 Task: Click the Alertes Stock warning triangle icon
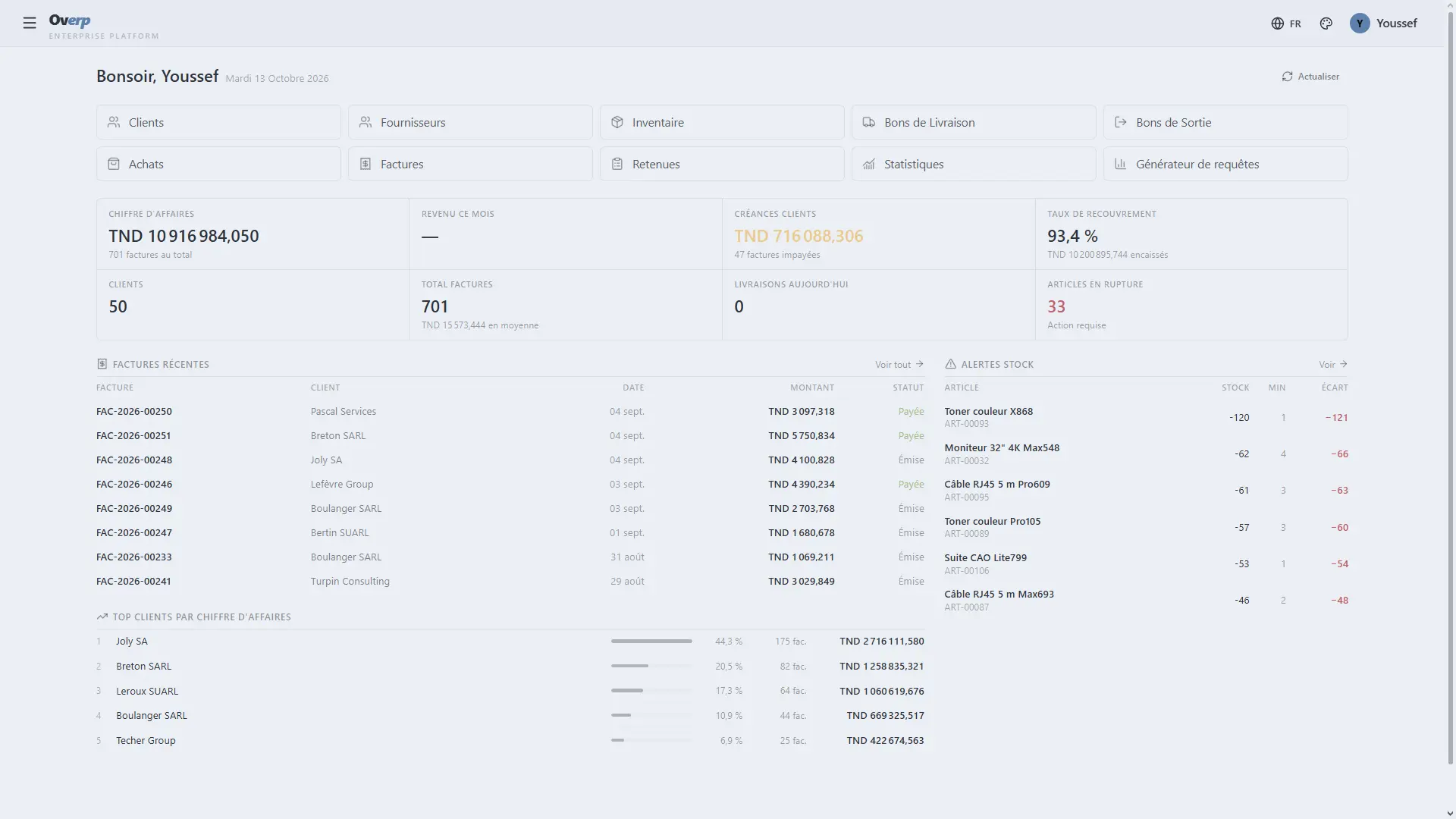[x=951, y=364]
